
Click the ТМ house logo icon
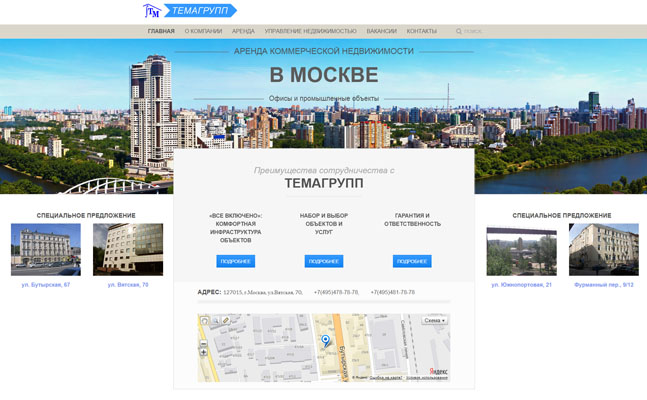(x=151, y=11)
